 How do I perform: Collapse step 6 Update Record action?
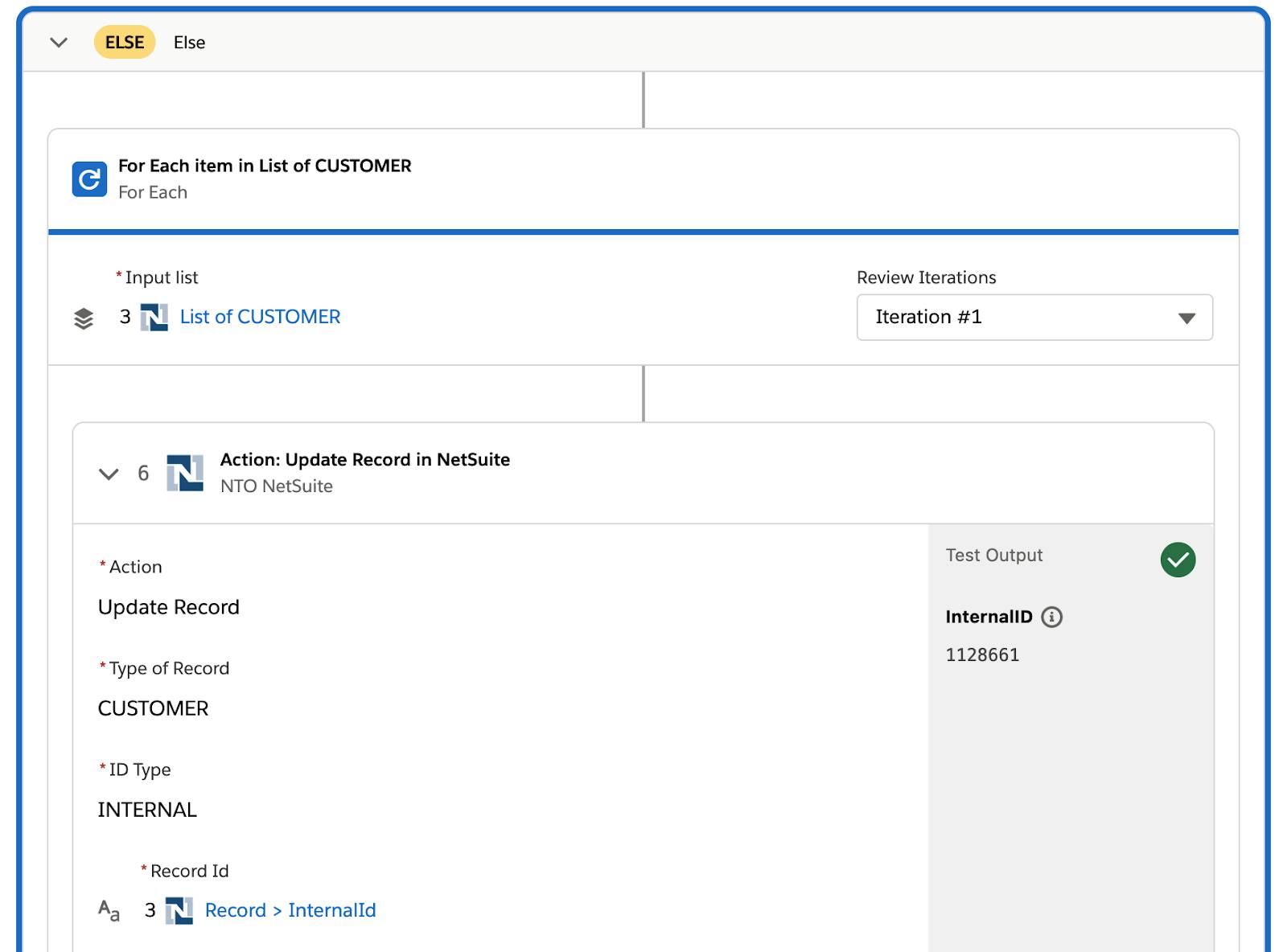pos(109,474)
